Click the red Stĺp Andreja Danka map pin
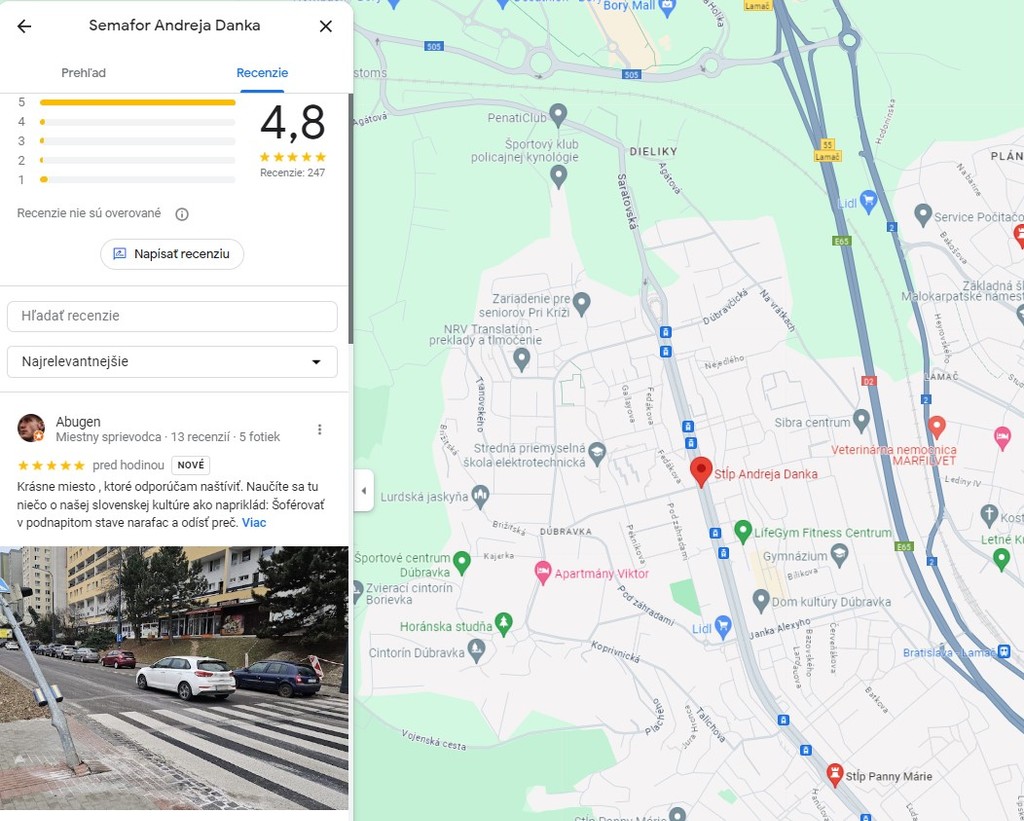This screenshot has height=821, width=1024. pos(701,470)
